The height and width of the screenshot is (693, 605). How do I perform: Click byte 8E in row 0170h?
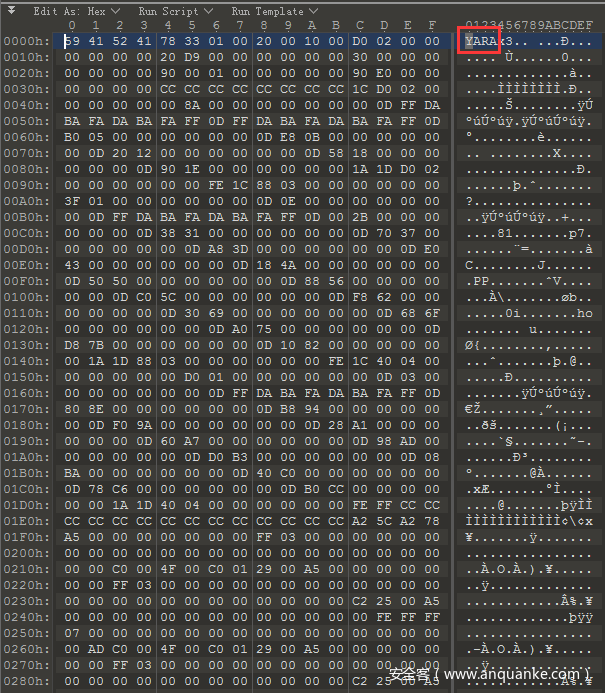tap(96, 409)
